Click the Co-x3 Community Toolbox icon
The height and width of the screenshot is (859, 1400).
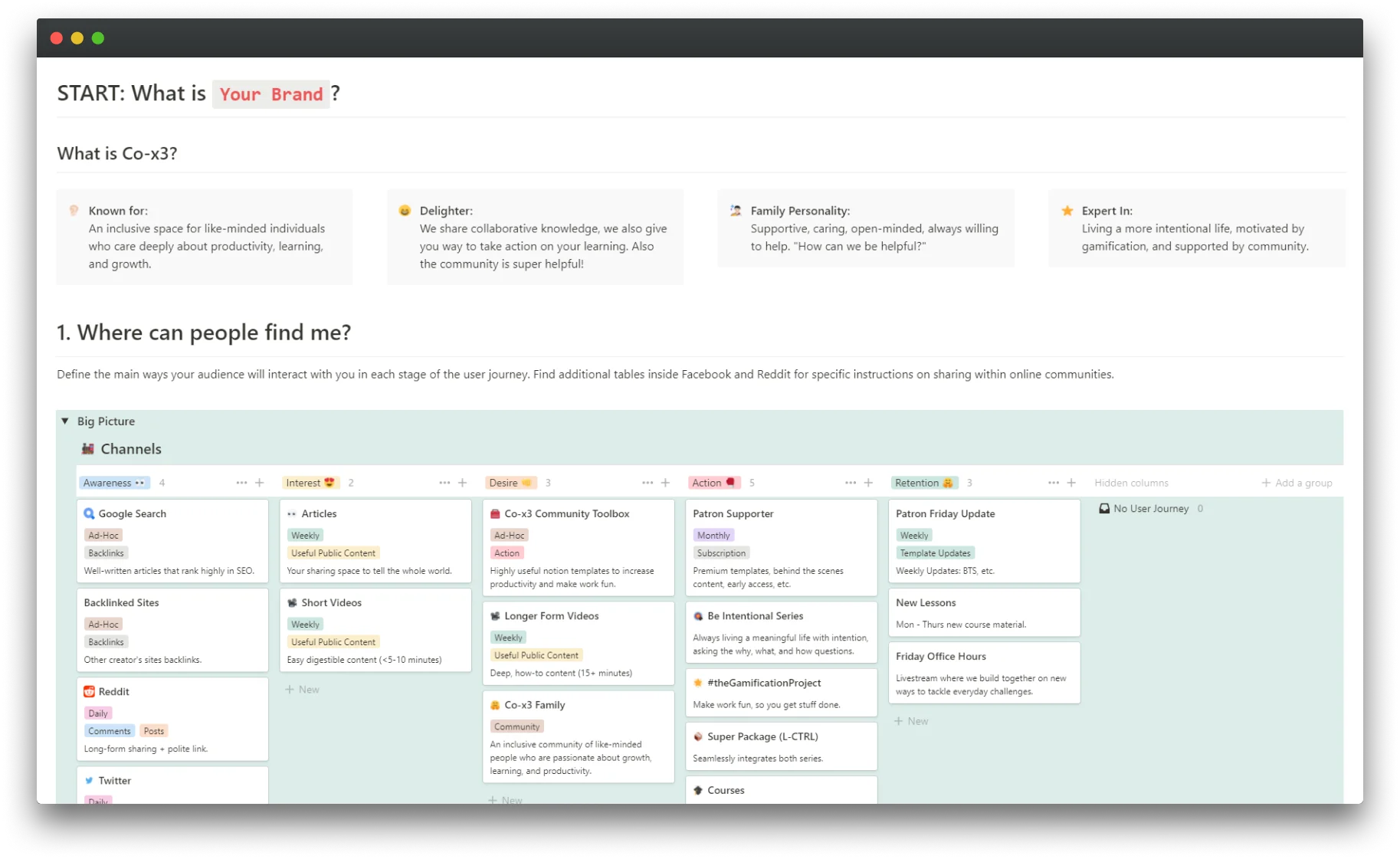[x=495, y=513]
